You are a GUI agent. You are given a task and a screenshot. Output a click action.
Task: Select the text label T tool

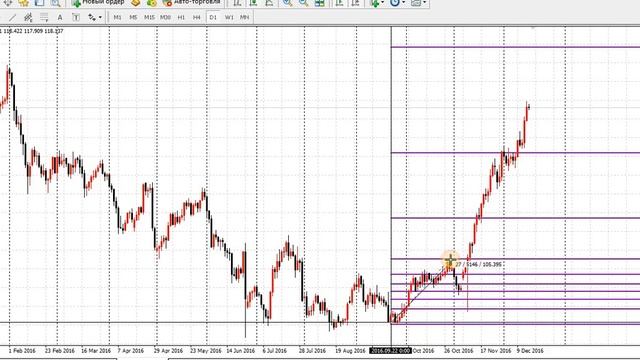76,17
